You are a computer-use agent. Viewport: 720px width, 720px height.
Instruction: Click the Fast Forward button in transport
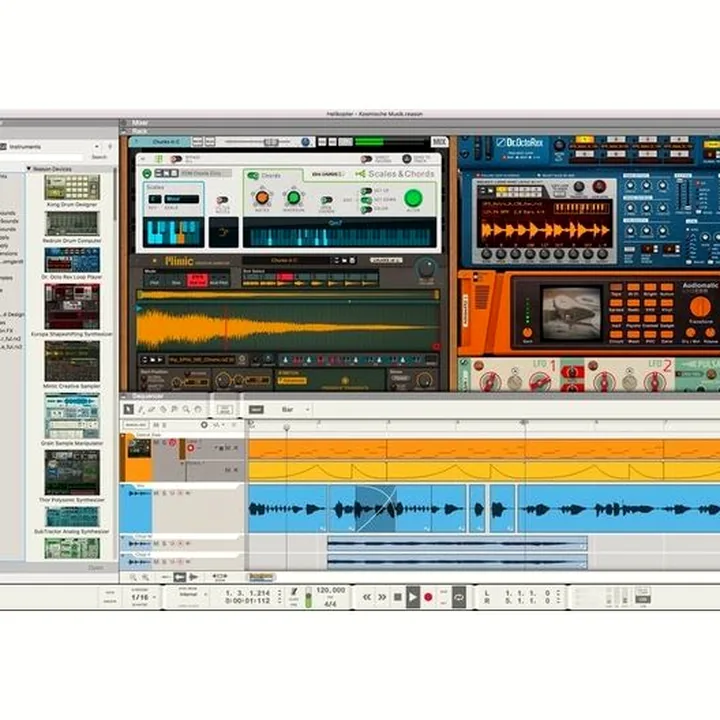[x=382, y=597]
